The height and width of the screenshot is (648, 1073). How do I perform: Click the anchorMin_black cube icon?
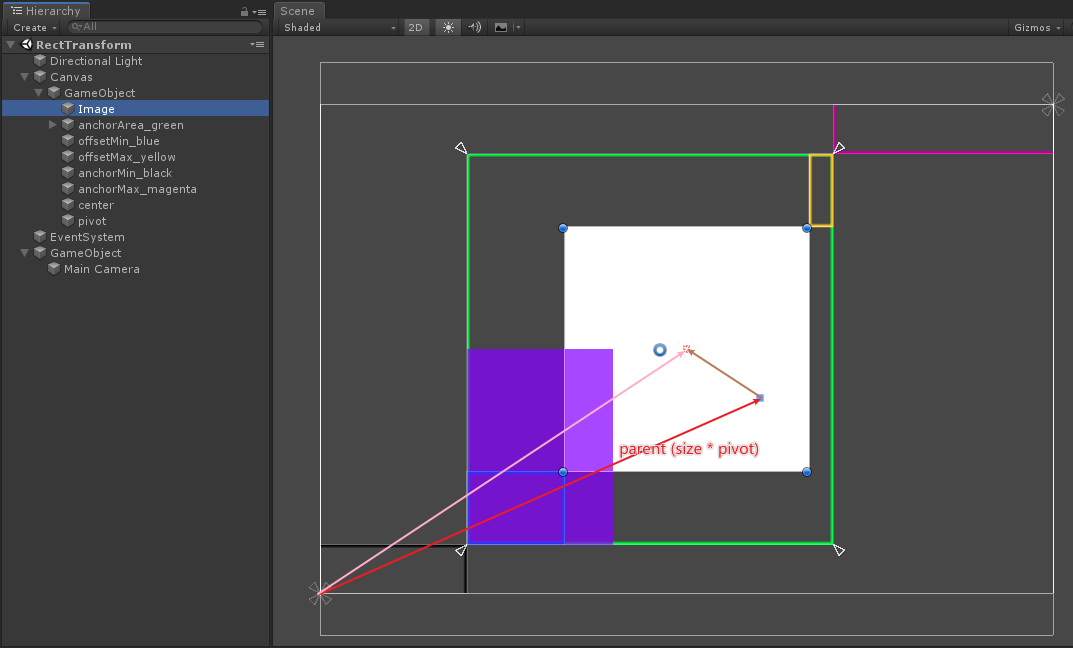[68, 172]
